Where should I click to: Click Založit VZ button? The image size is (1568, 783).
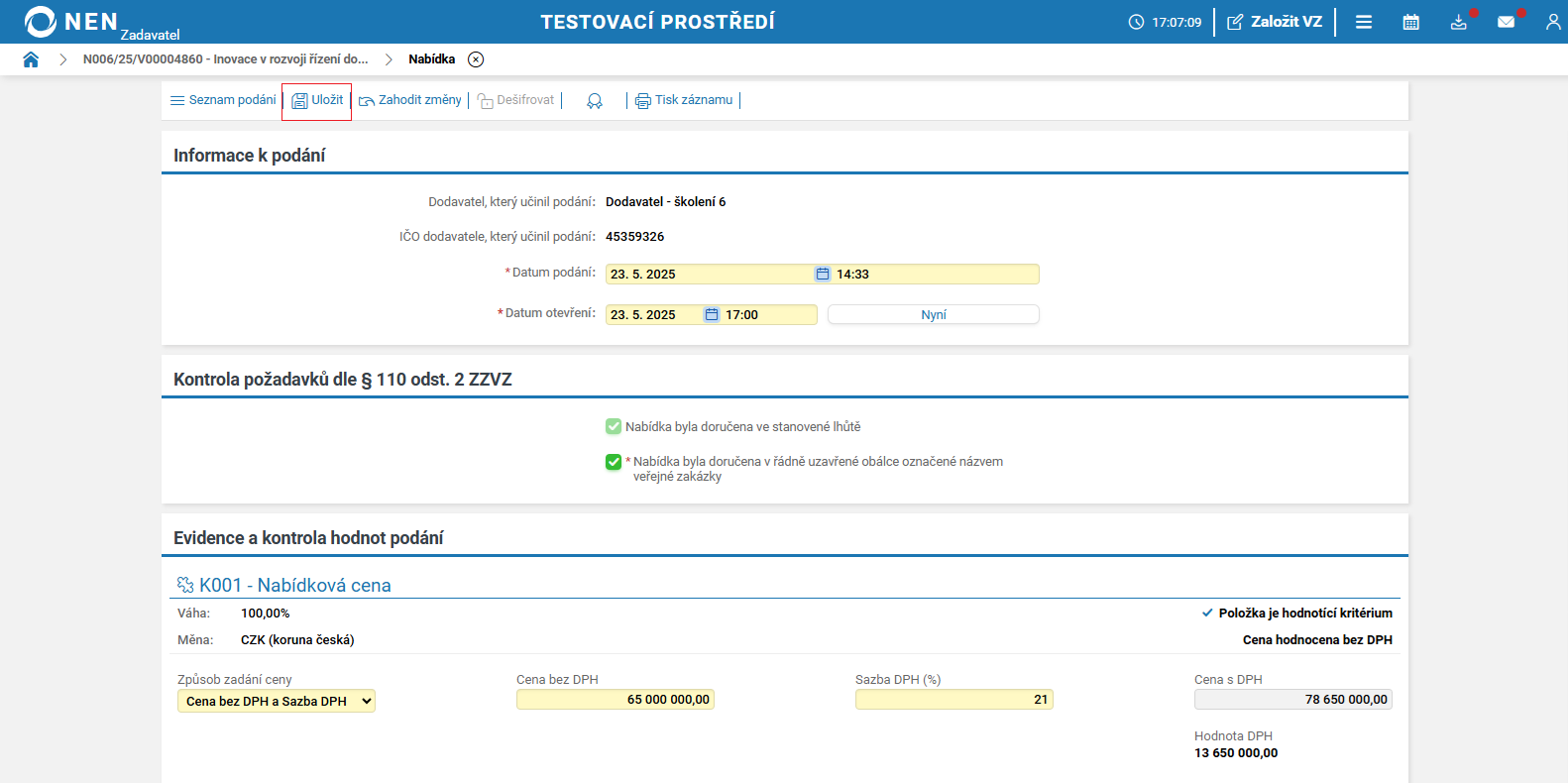coord(1275,22)
